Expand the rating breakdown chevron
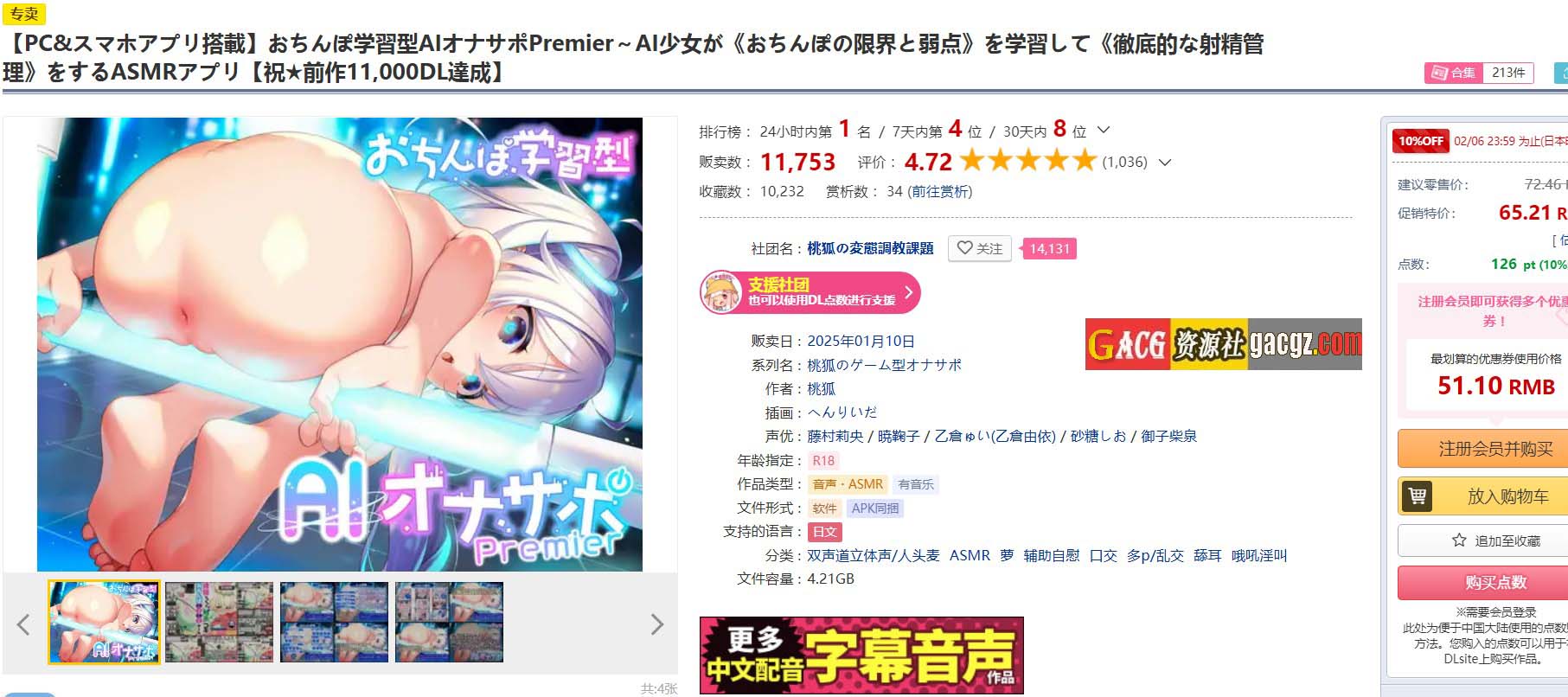Screen dimensions: 1568x697 pyautogui.click(x=1164, y=162)
